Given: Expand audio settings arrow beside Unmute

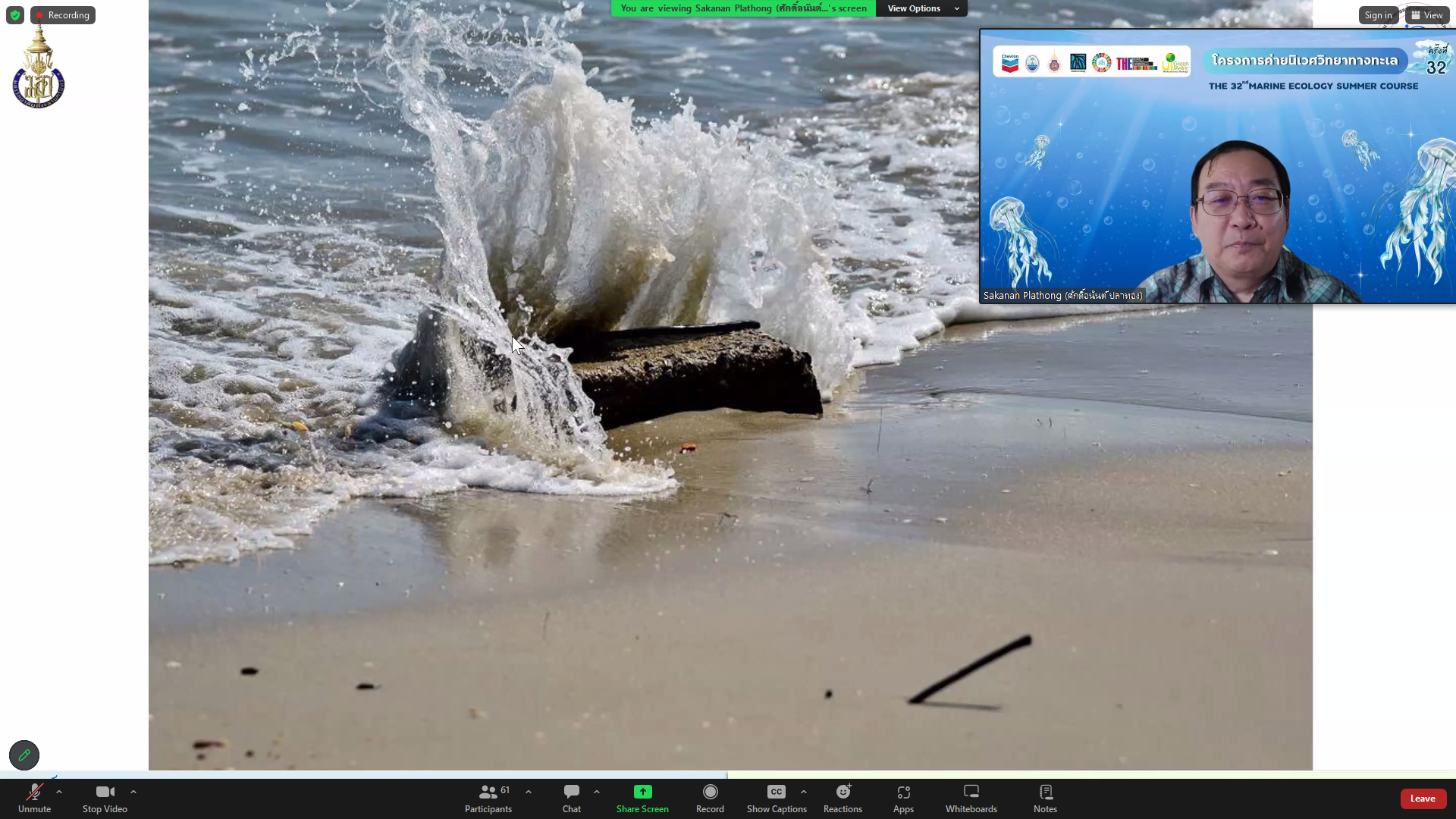Looking at the screenshot, I should [x=59, y=792].
